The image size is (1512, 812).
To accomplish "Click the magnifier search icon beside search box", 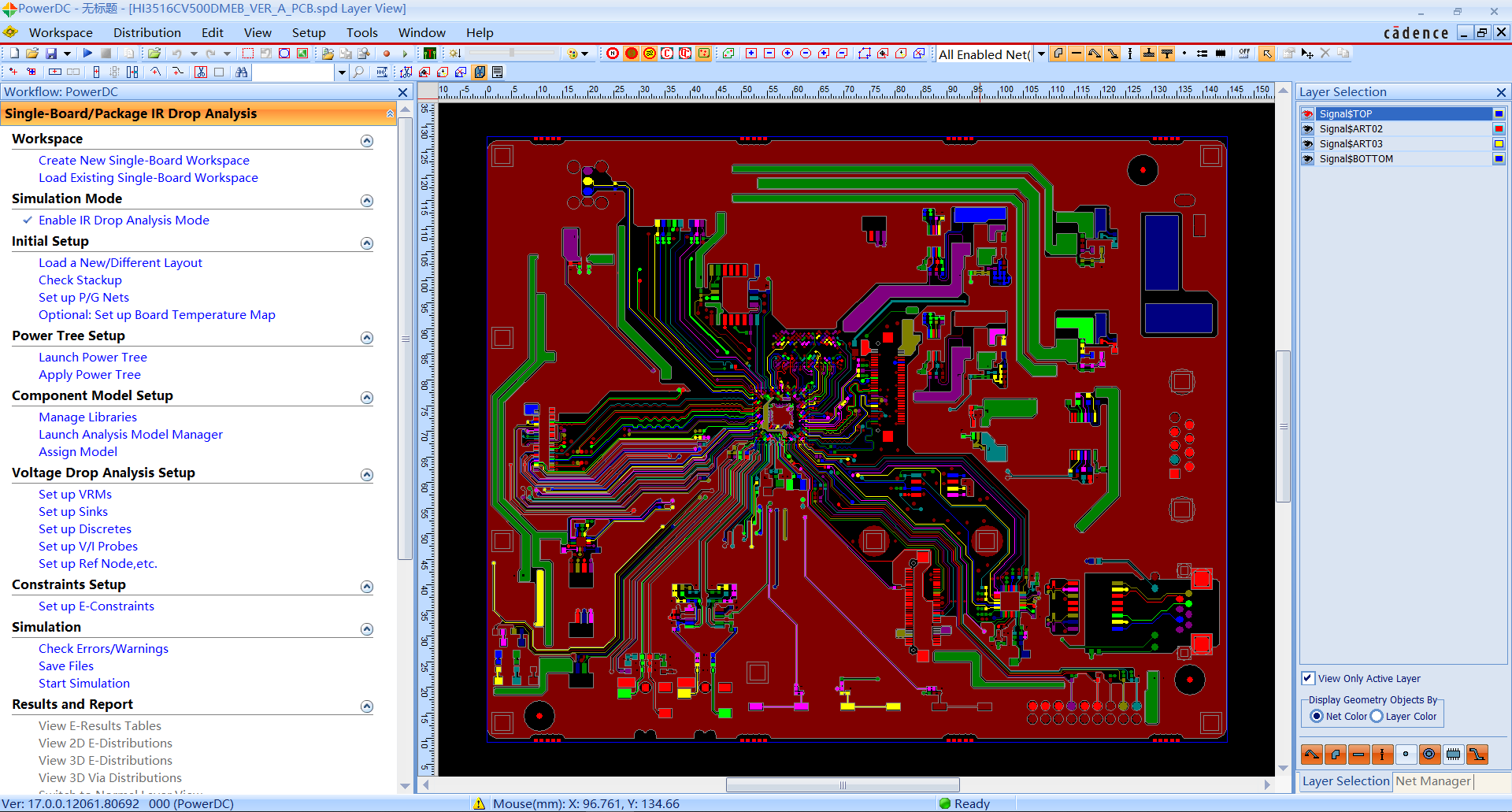I will [x=359, y=72].
